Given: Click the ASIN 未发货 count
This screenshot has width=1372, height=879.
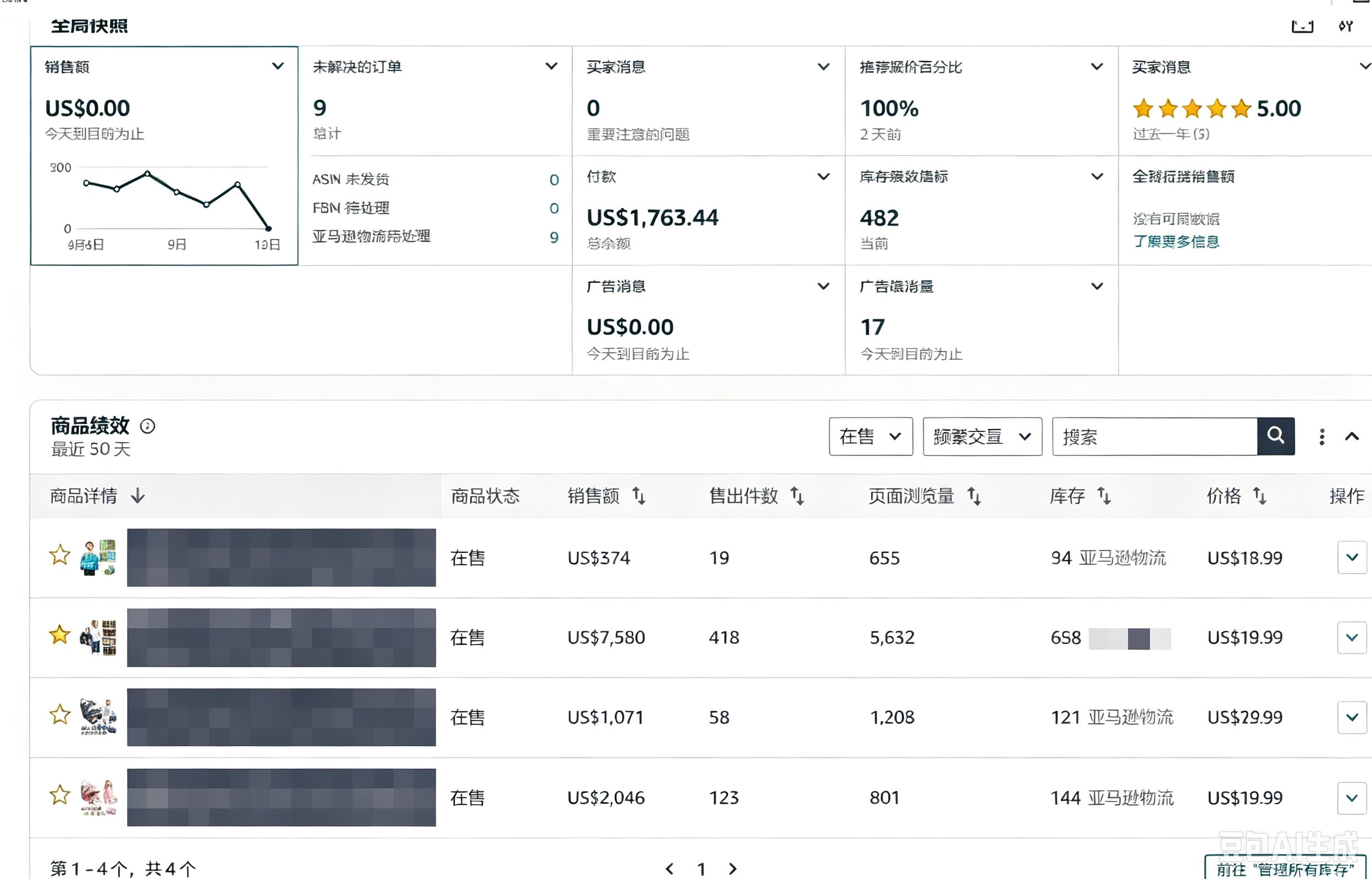Looking at the screenshot, I should pyautogui.click(x=554, y=180).
